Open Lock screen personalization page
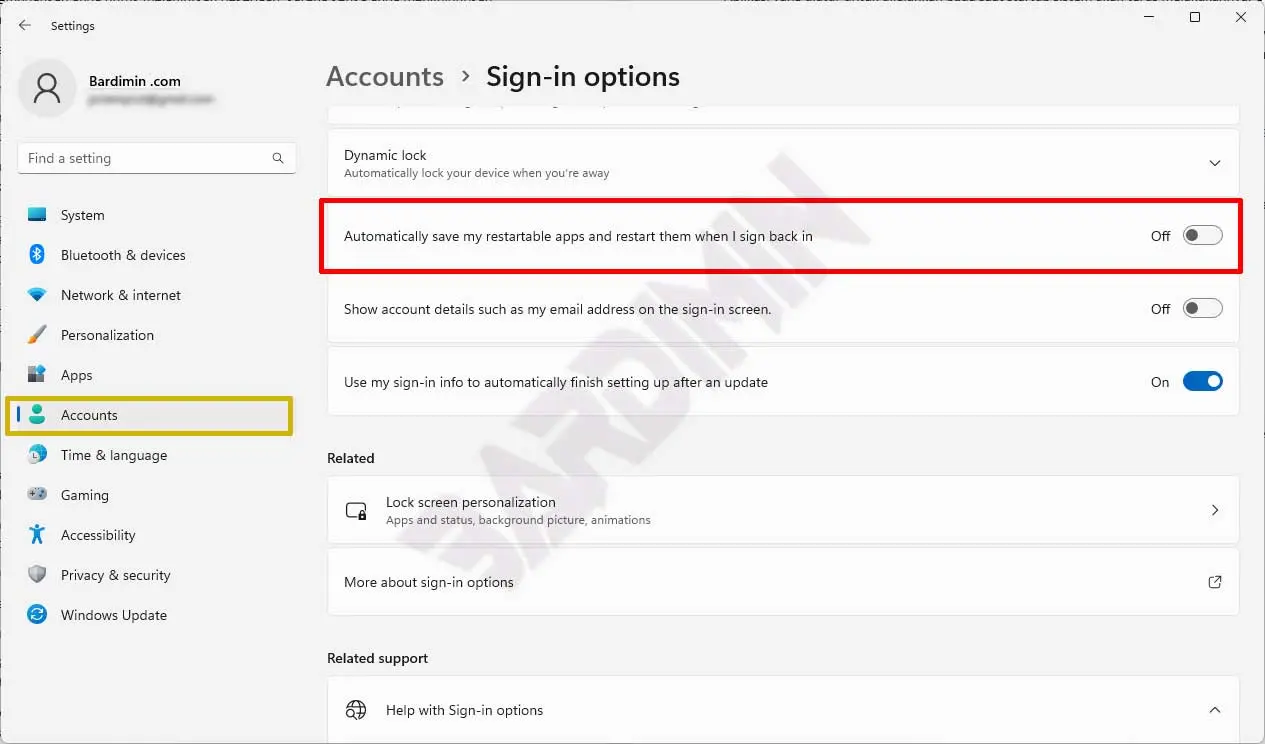The height and width of the screenshot is (744, 1265). tap(782, 510)
